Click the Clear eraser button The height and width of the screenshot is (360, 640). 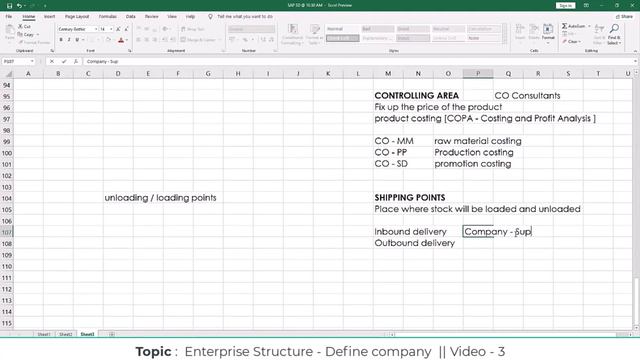[570, 42]
